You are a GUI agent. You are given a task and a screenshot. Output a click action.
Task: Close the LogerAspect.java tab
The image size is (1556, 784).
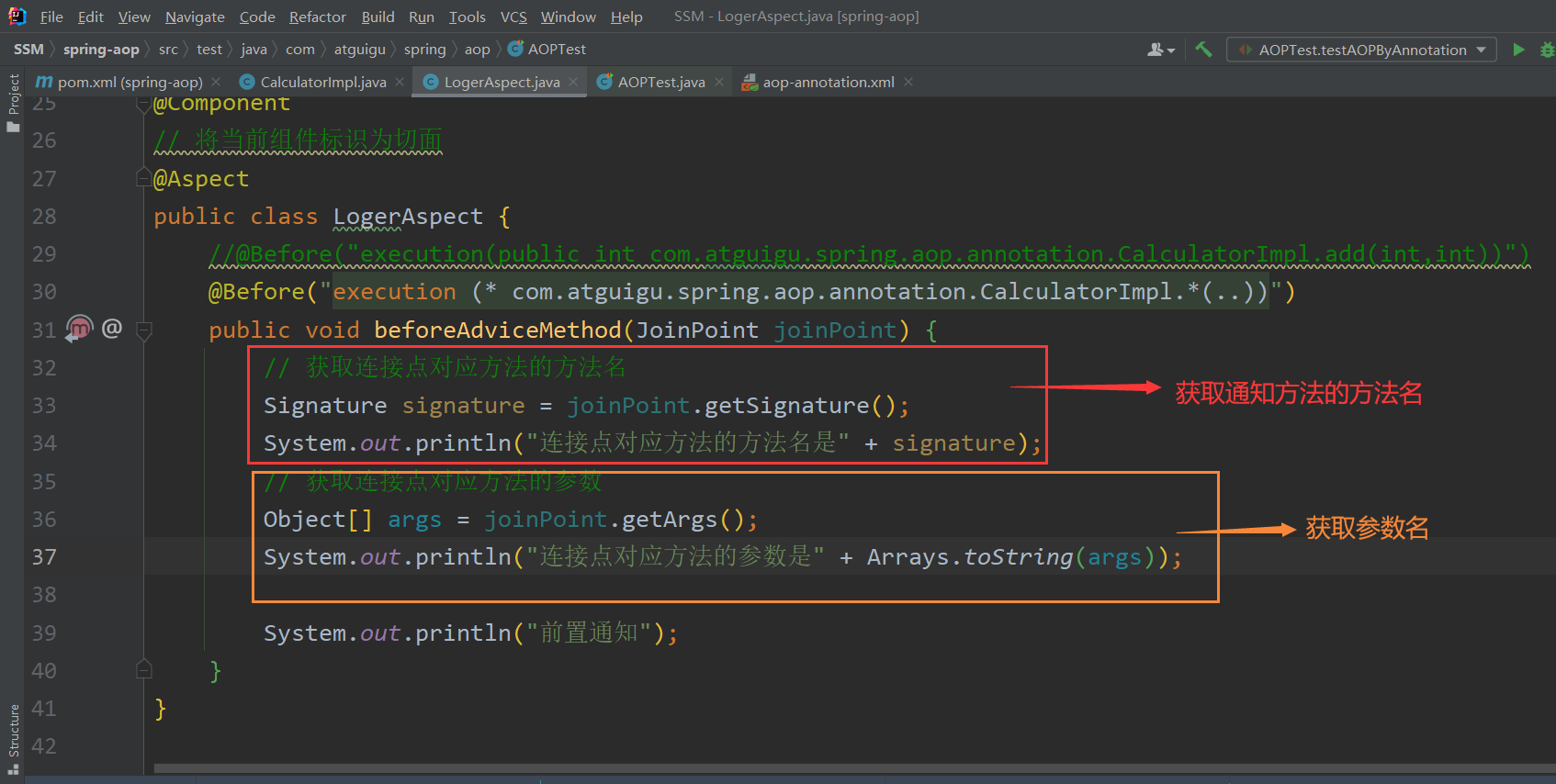tap(573, 82)
